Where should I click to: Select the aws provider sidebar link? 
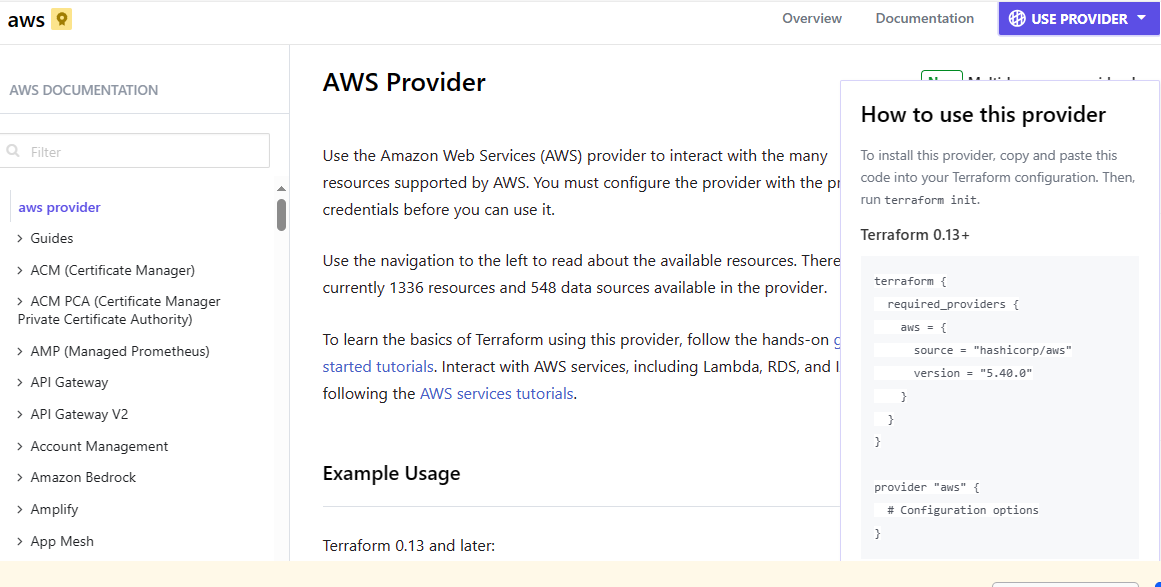[x=59, y=207]
